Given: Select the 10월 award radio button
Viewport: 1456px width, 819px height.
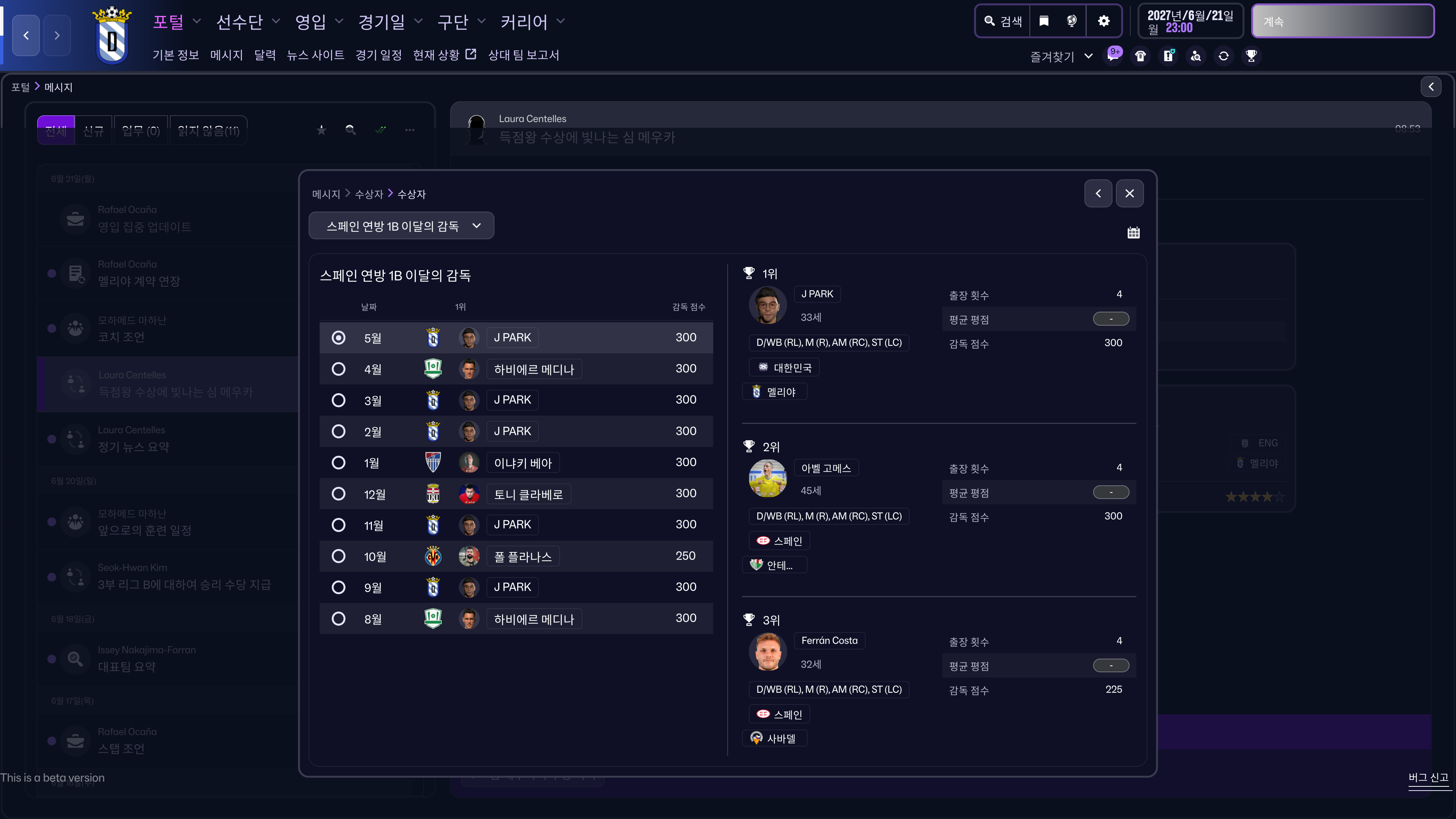Looking at the screenshot, I should click(x=339, y=556).
